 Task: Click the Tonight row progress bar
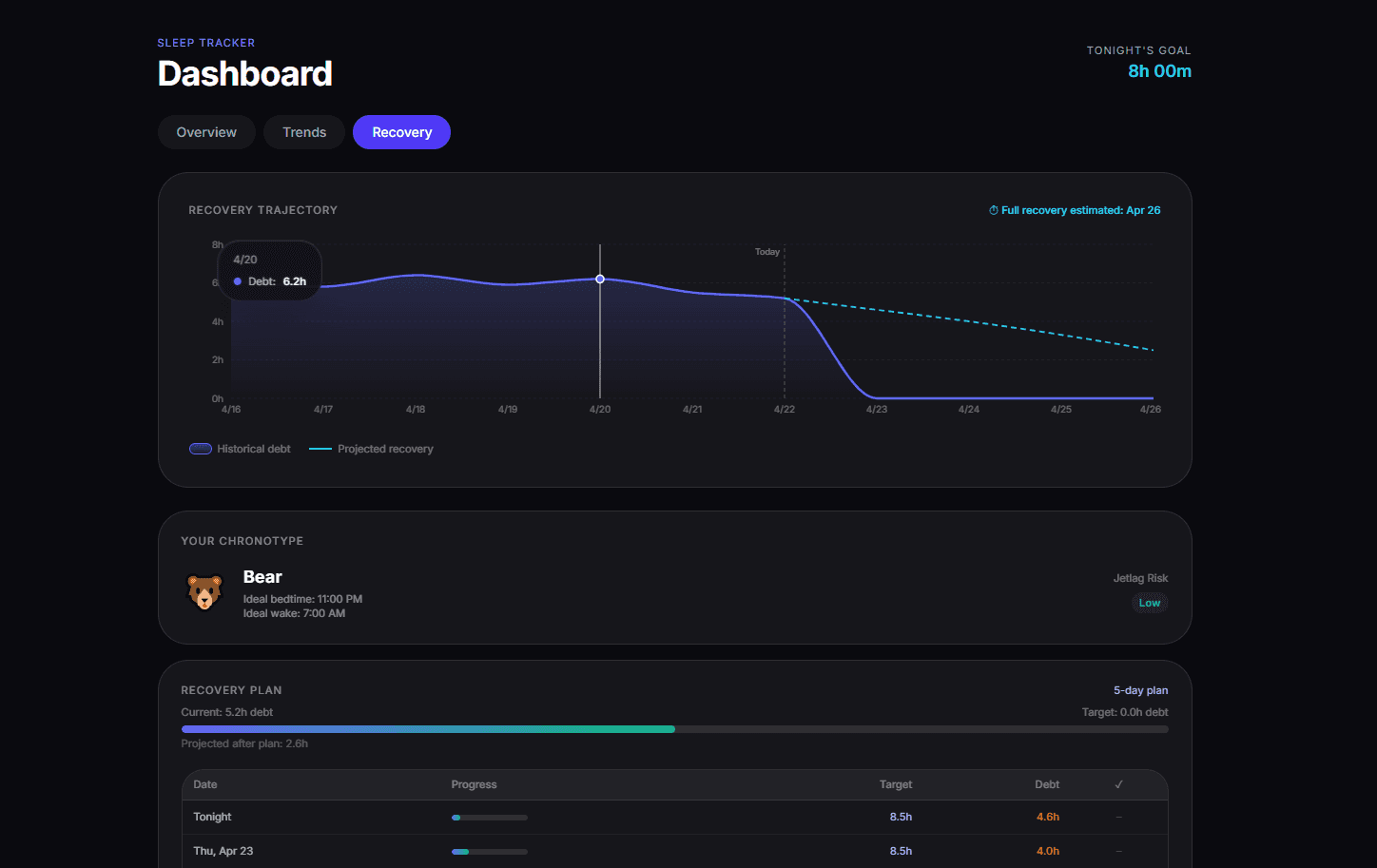490,818
